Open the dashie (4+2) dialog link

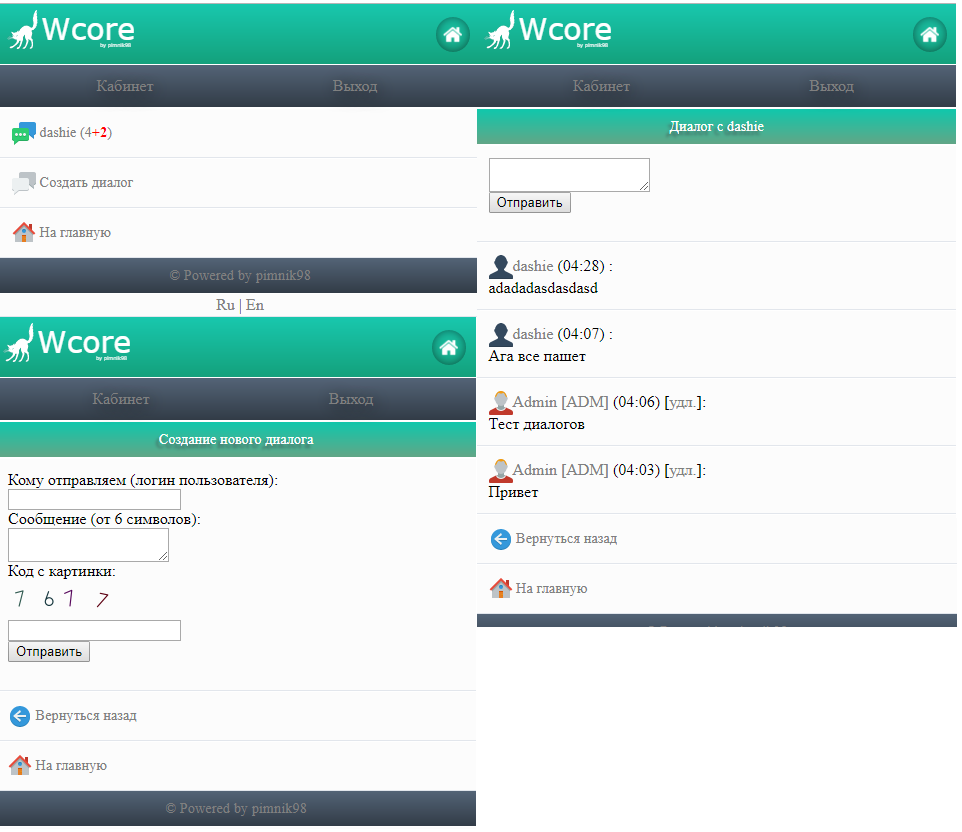click(75, 133)
